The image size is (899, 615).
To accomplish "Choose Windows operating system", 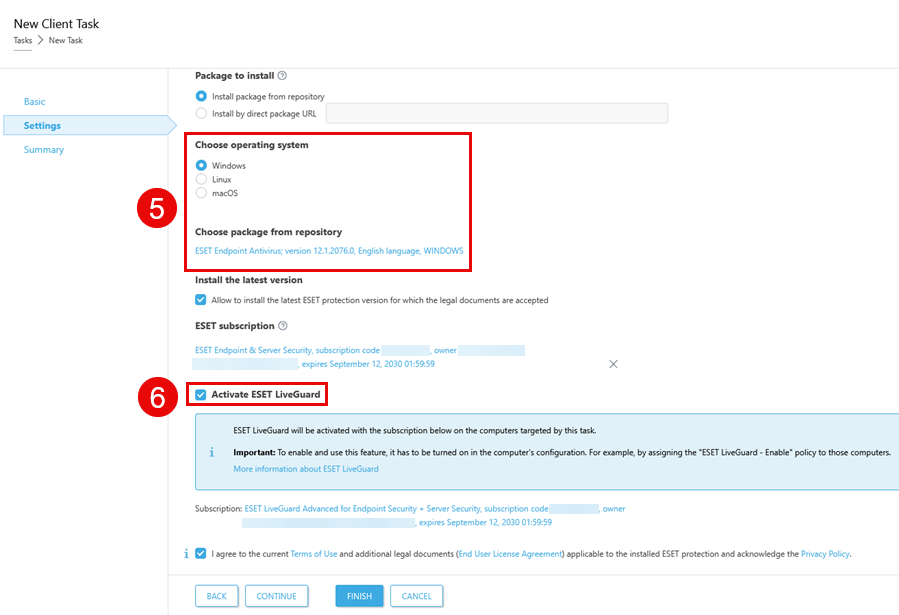I will point(201,165).
